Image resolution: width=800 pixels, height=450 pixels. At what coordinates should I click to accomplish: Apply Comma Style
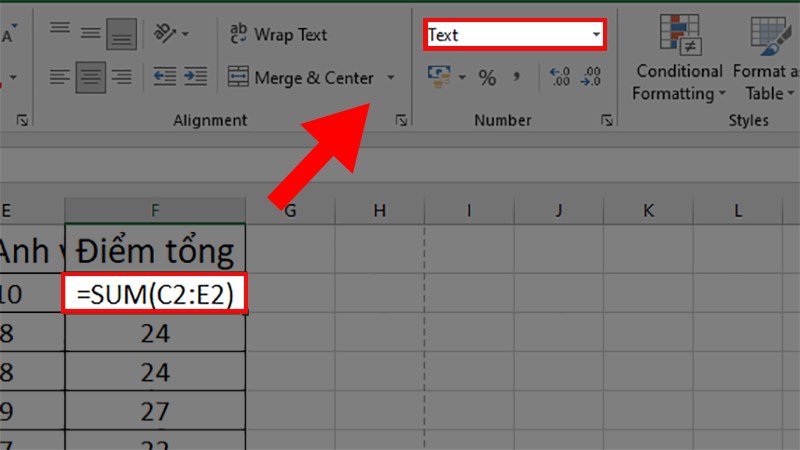pyautogui.click(x=517, y=78)
